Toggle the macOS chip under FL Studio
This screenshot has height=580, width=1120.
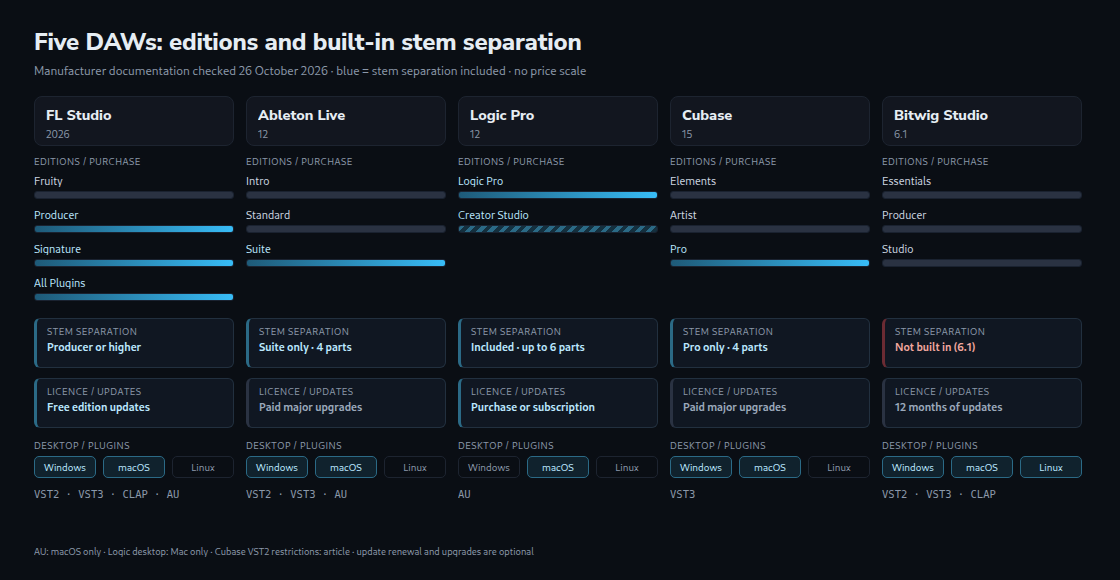134,467
